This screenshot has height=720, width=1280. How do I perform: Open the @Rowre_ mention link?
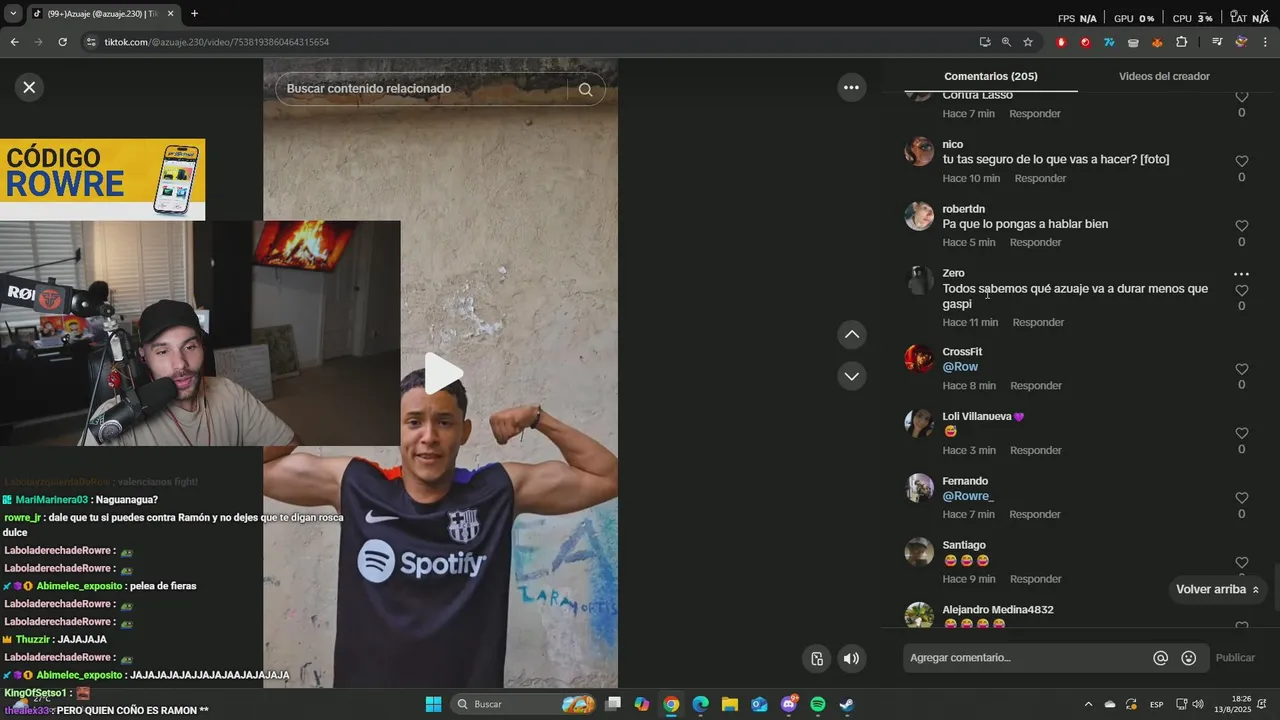968,496
